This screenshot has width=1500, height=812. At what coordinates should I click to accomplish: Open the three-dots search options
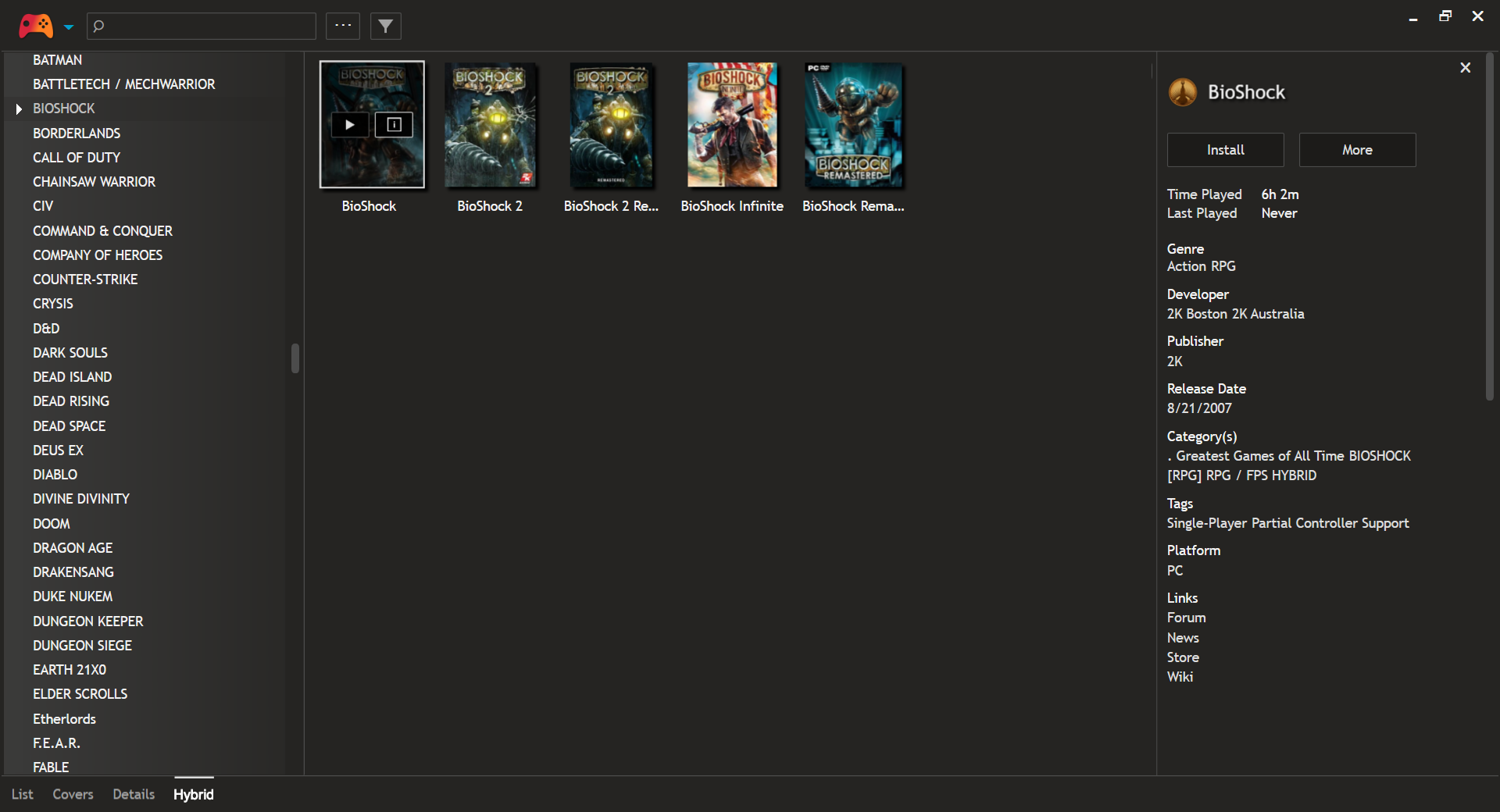[x=343, y=26]
